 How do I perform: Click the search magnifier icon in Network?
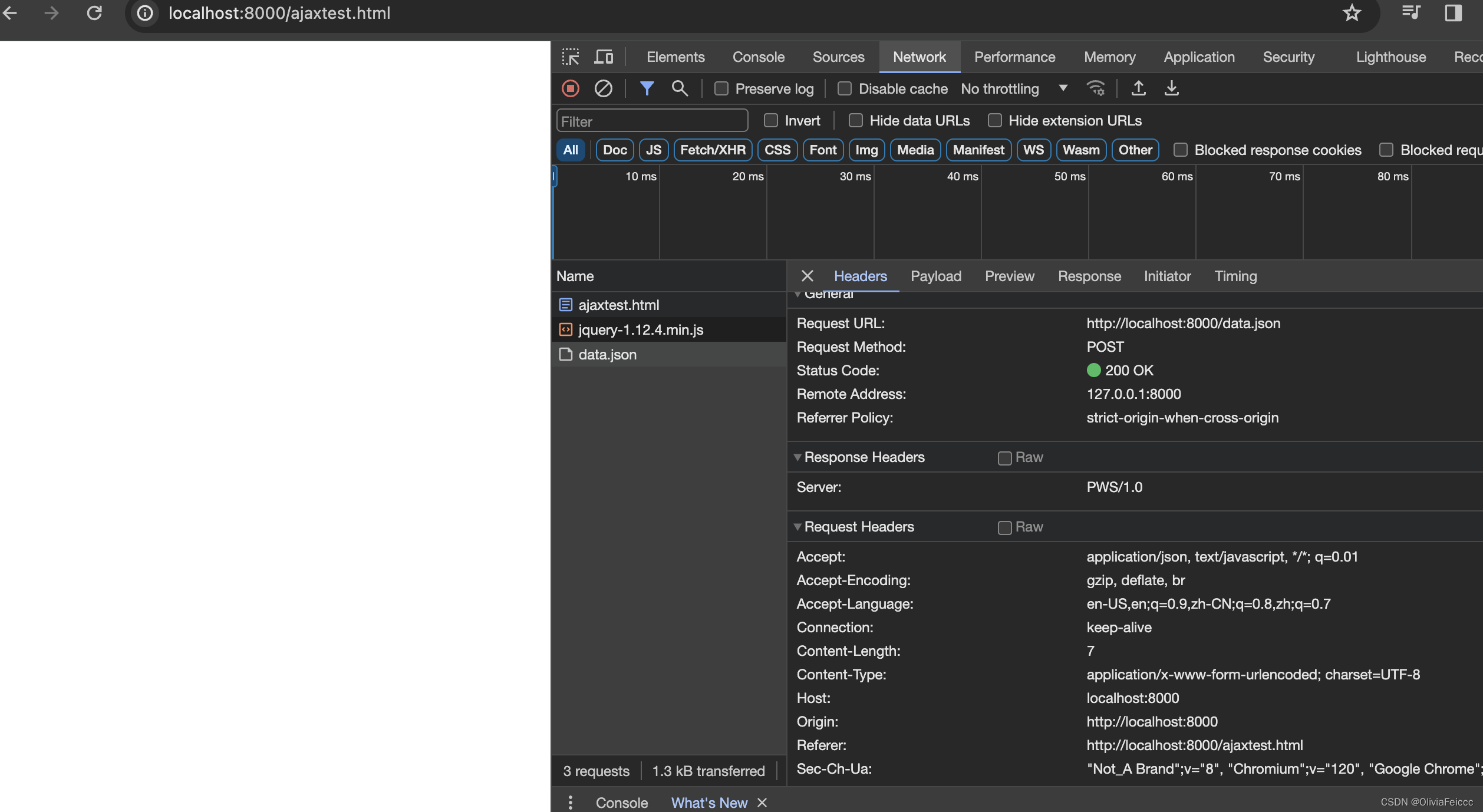pos(679,89)
